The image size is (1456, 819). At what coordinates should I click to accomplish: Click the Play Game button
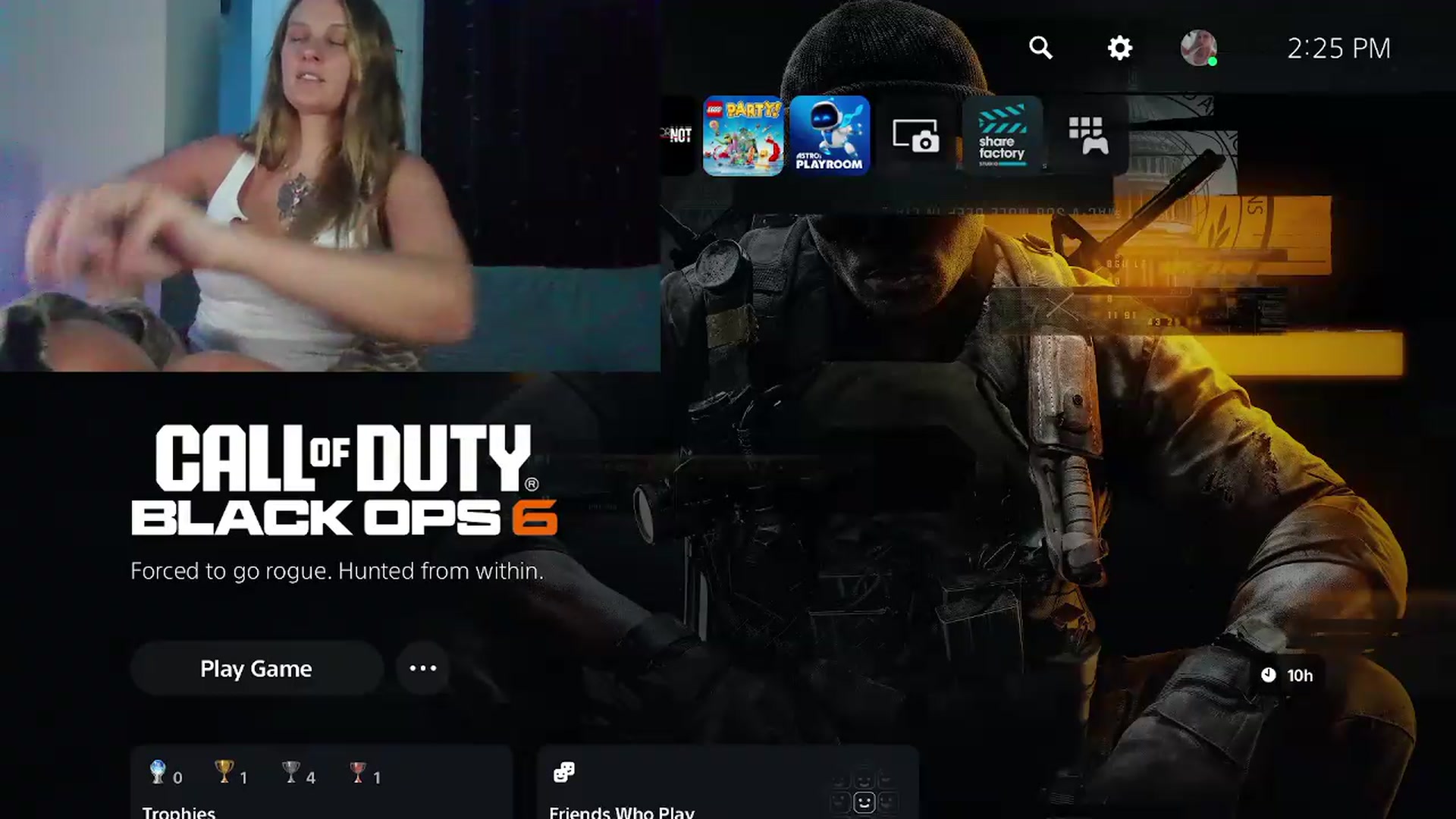[x=256, y=668]
